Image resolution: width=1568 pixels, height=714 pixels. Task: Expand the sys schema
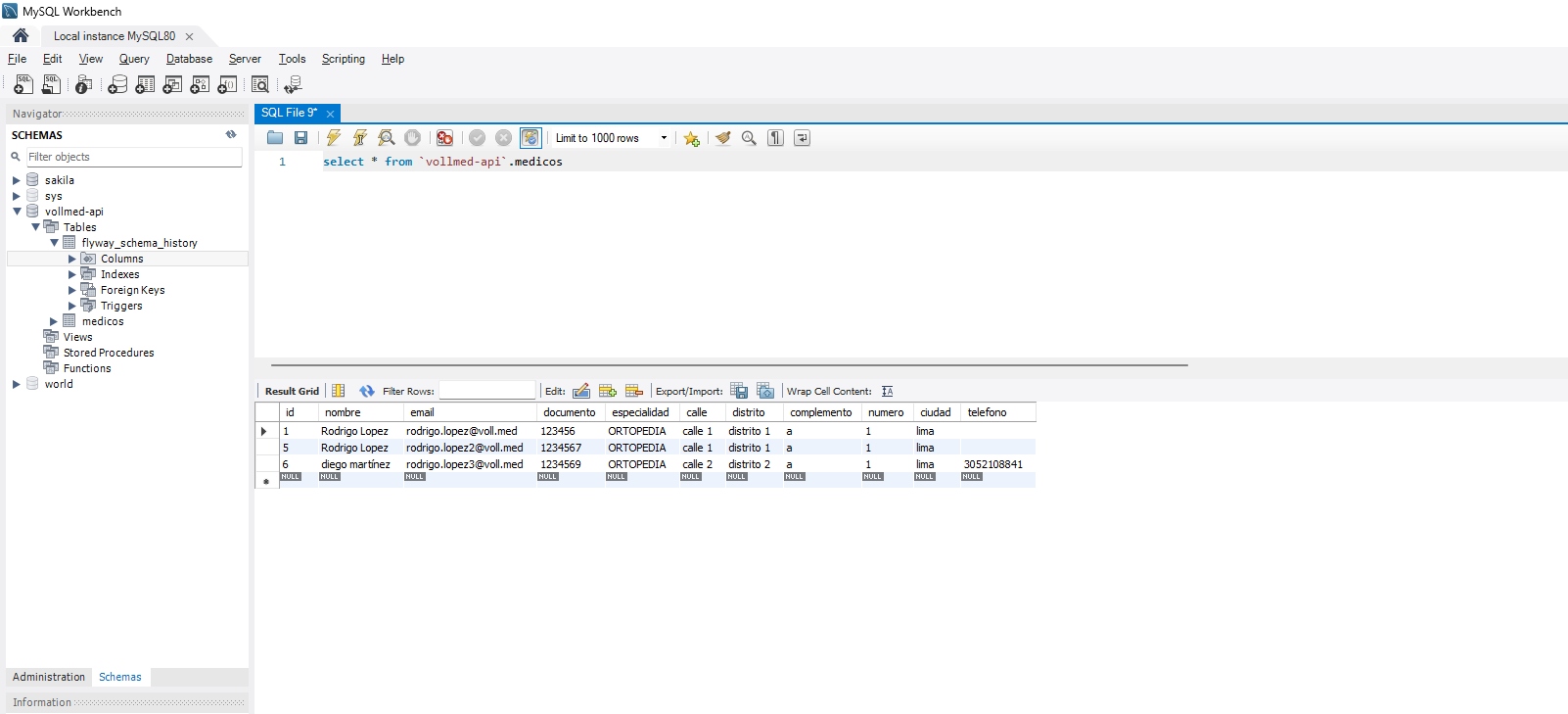[16, 196]
